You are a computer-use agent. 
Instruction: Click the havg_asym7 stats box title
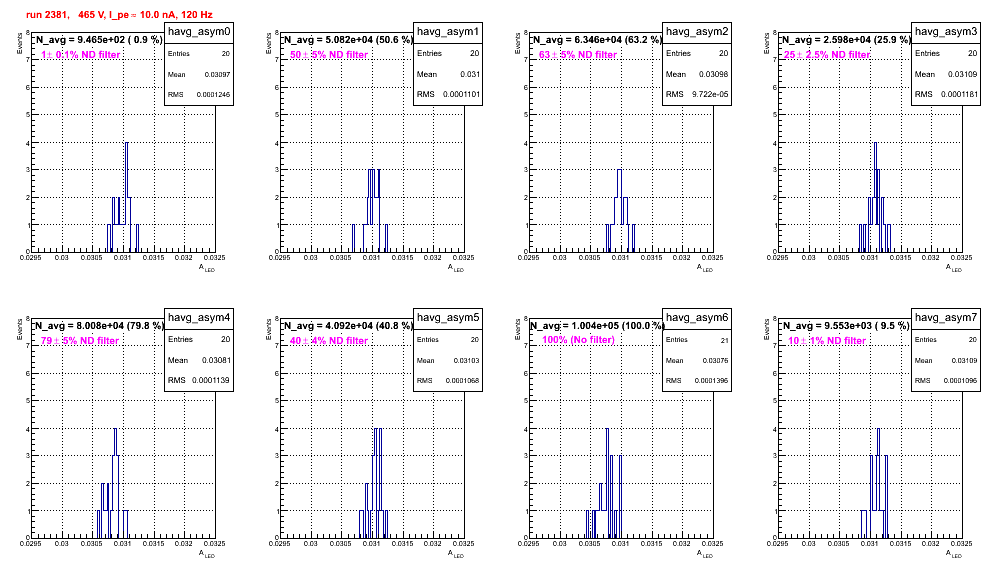946,317
